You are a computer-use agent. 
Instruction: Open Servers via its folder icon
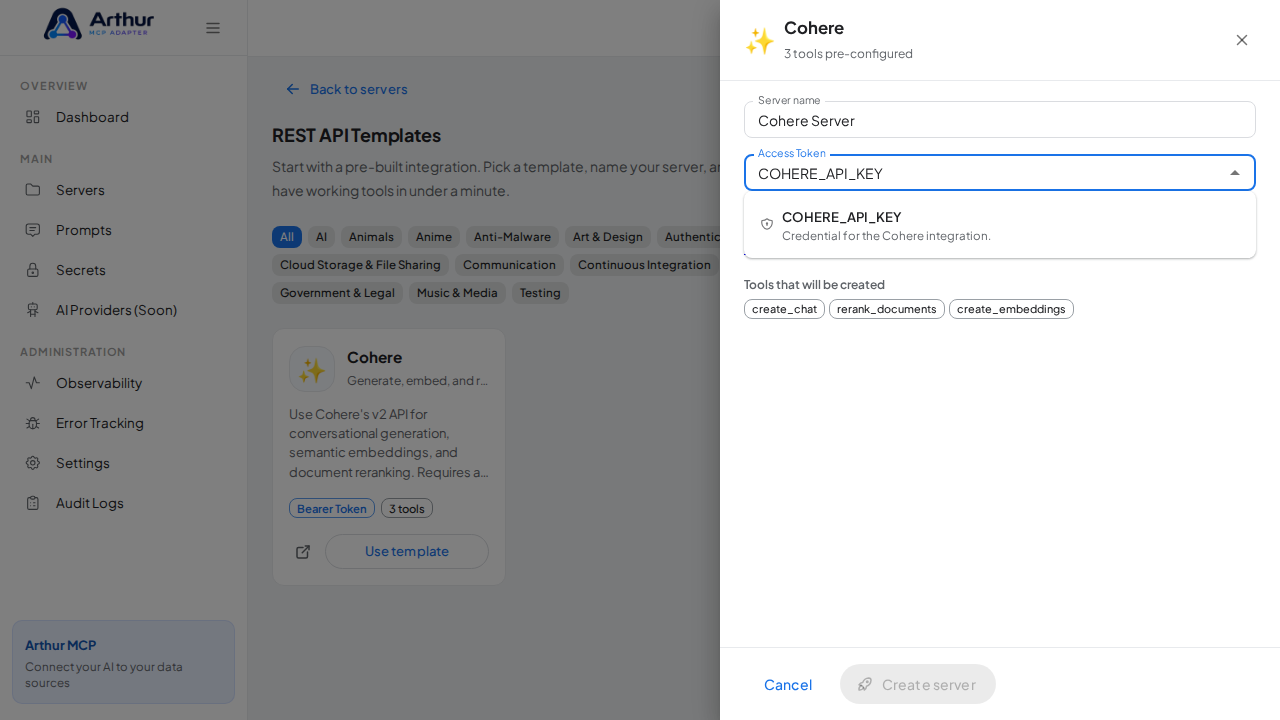[33, 190]
